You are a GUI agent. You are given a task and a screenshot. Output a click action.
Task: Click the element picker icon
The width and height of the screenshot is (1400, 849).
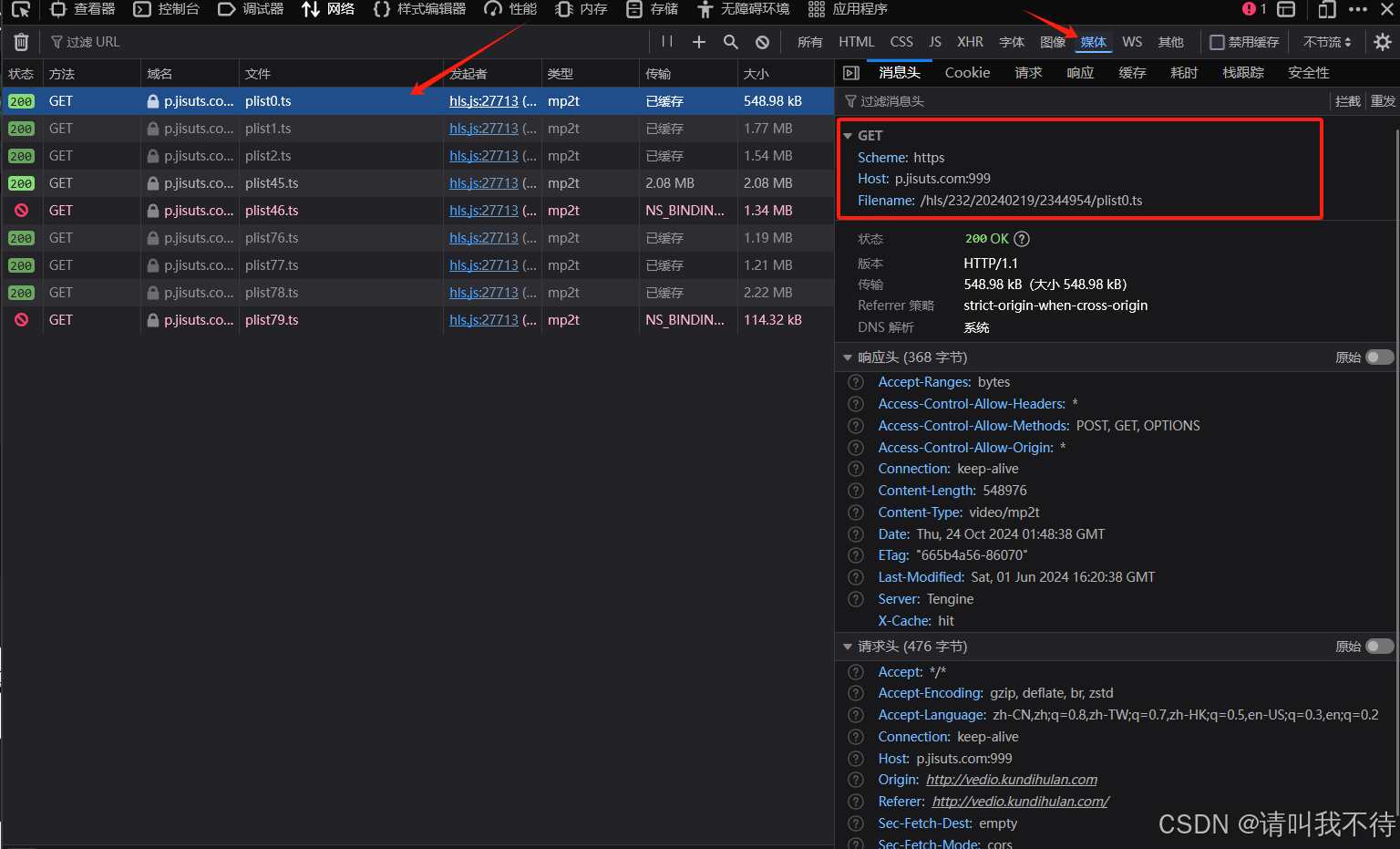coord(21,10)
